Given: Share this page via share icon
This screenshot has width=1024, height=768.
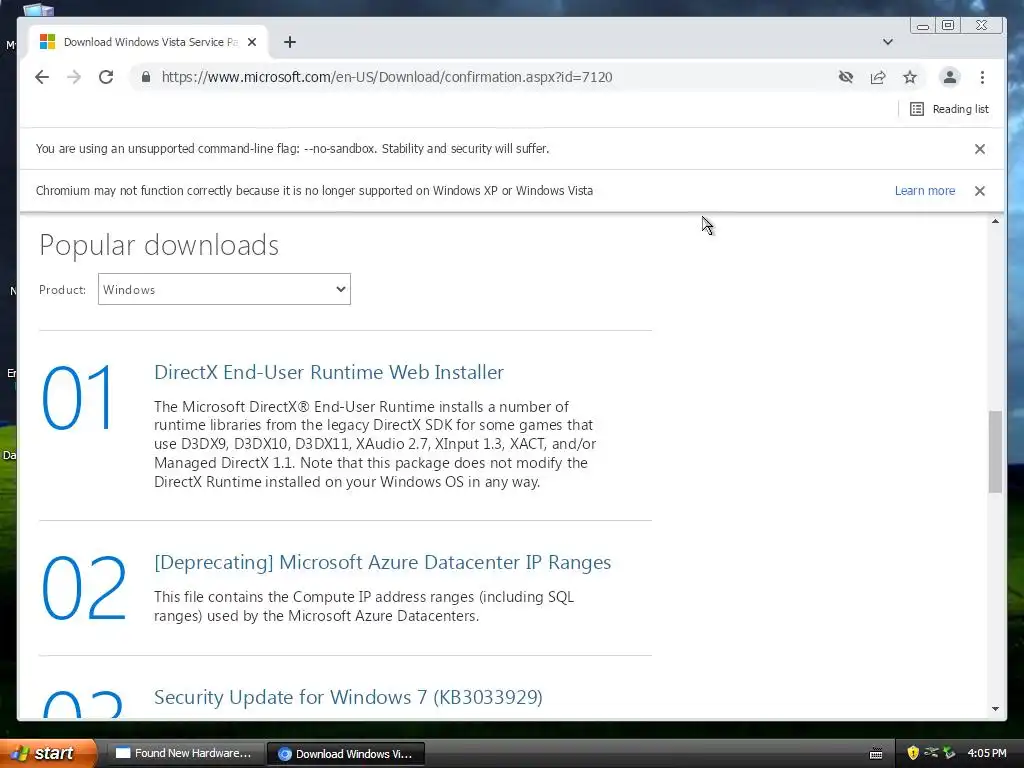Looking at the screenshot, I should (878, 77).
